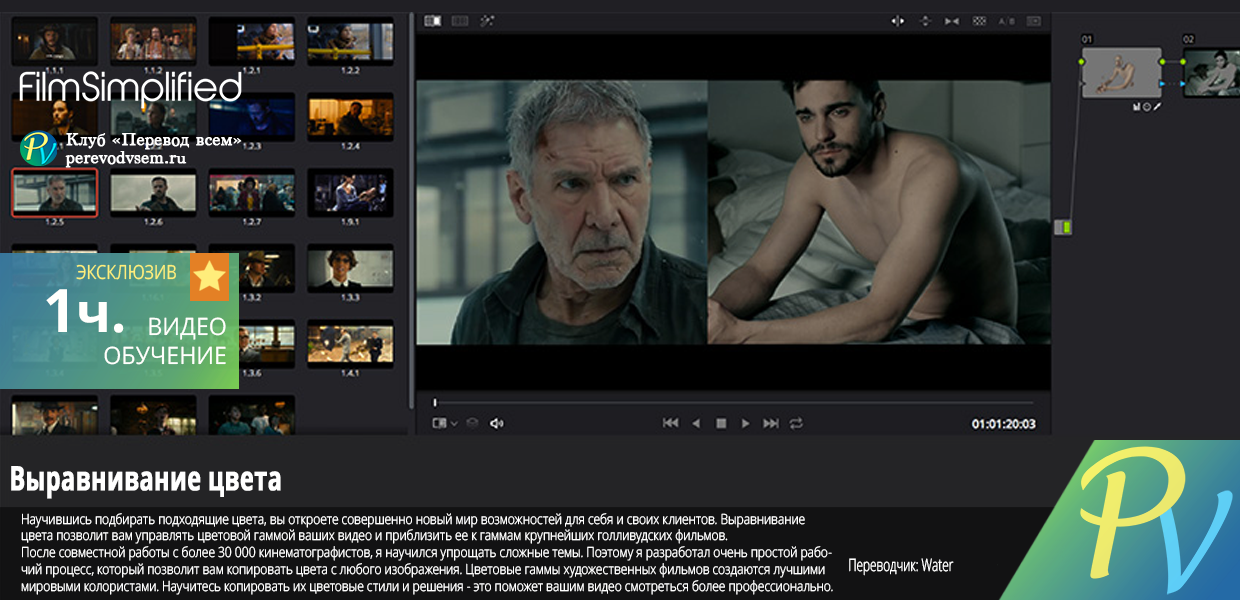Image resolution: width=1240 pixels, height=600 pixels.
Task: Select gallery still 1.2.7
Action: (x=251, y=193)
